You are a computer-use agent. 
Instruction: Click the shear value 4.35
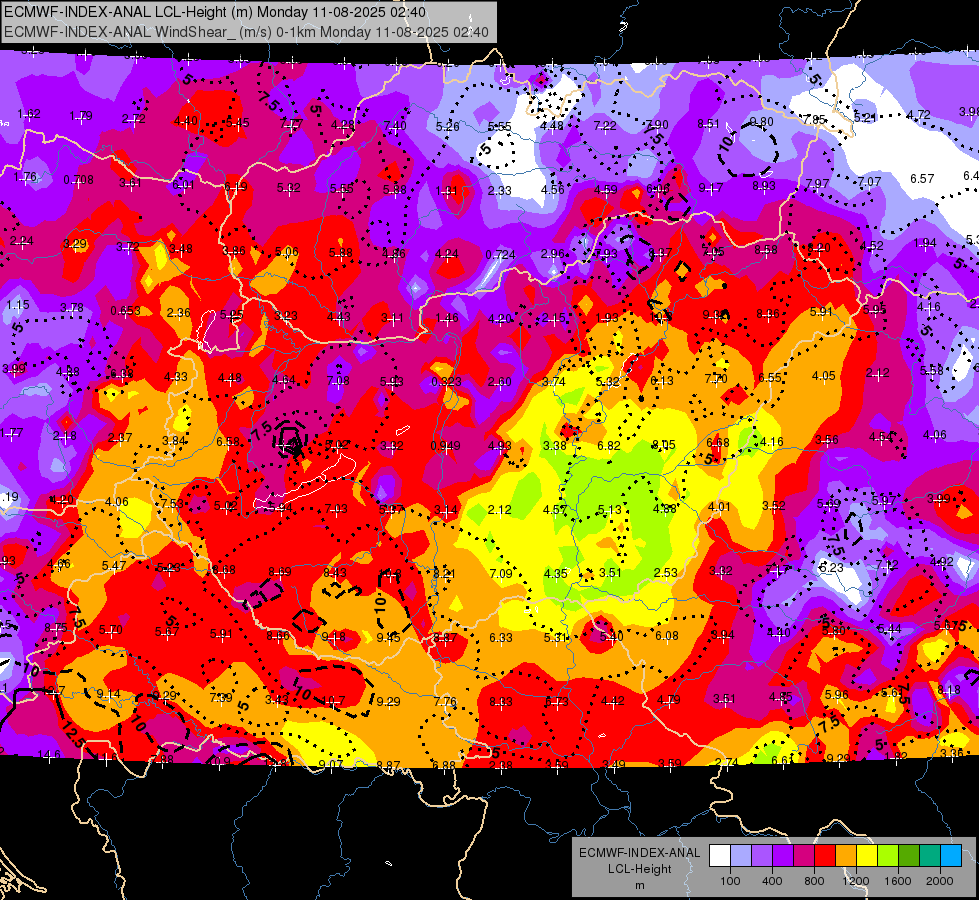[556, 573]
